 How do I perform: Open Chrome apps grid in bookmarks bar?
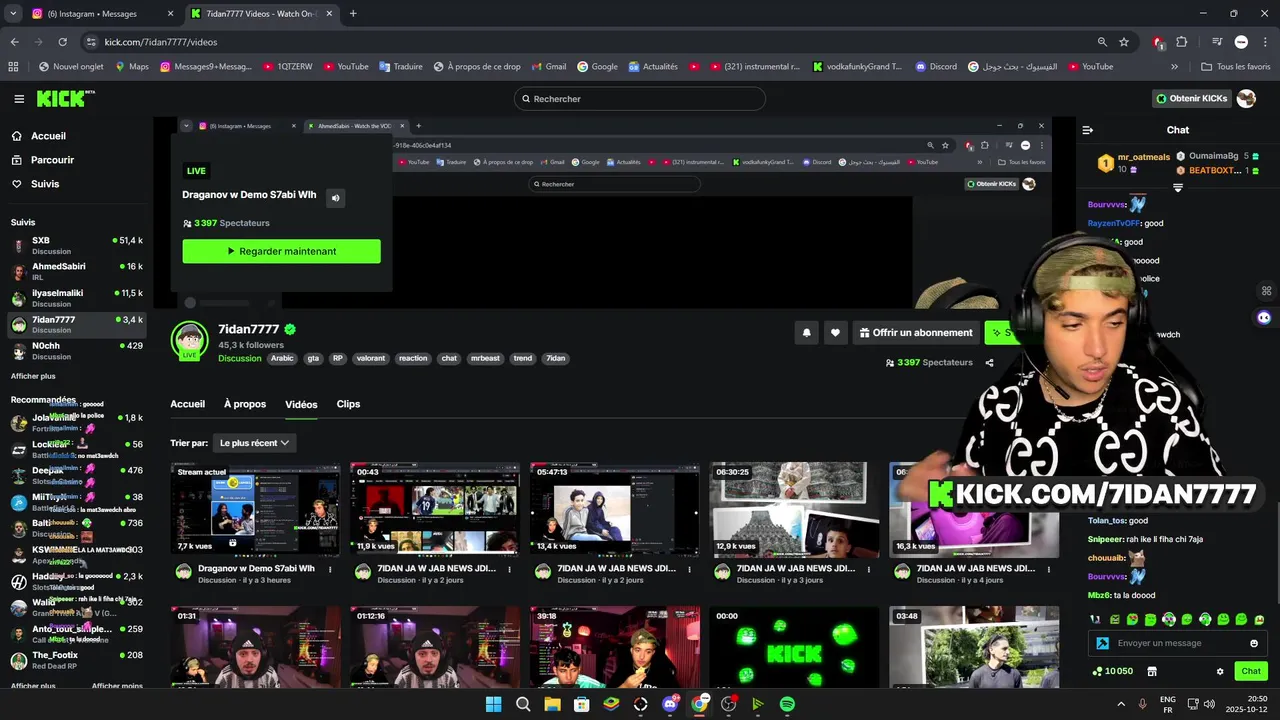pyautogui.click(x=13, y=67)
